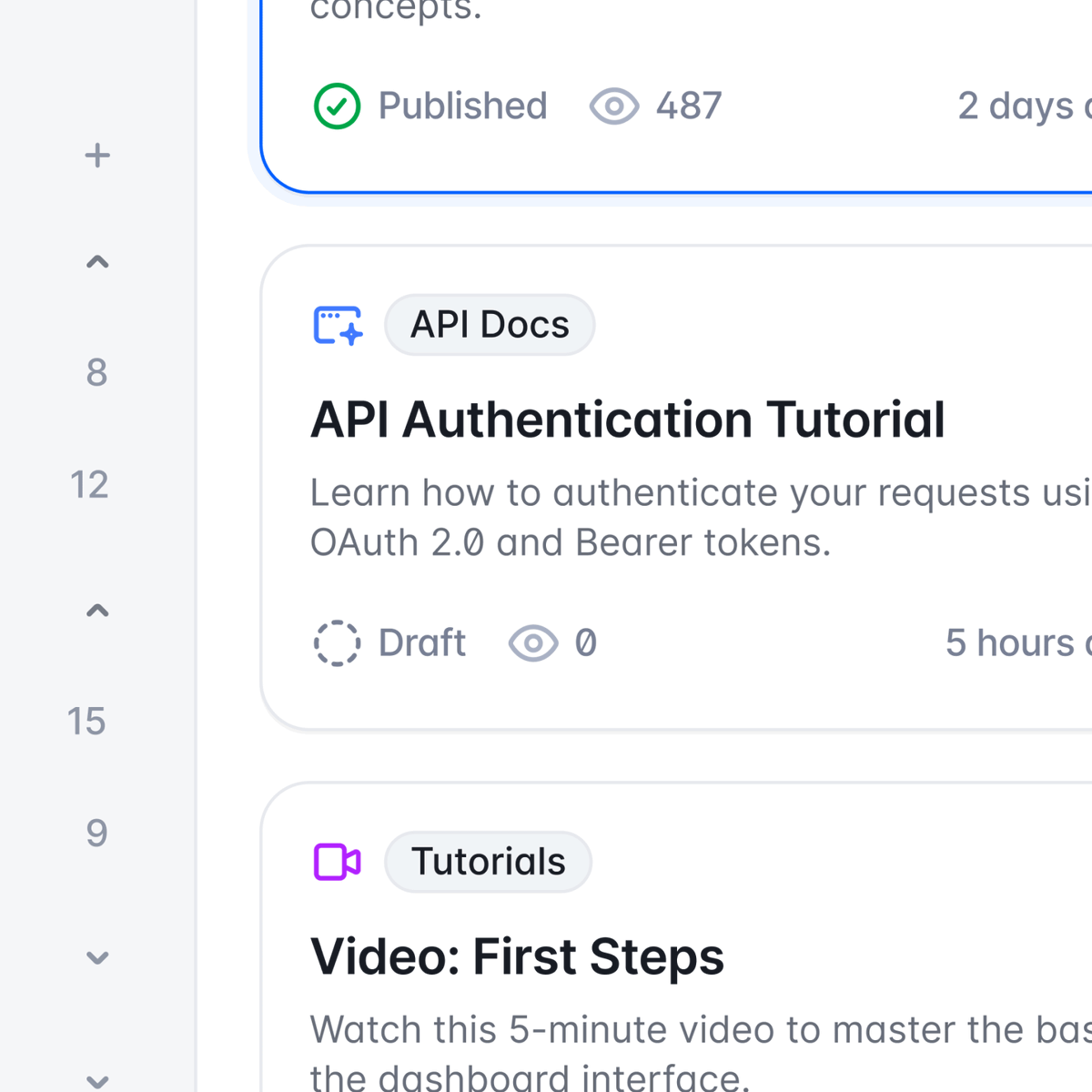Select the API Docs category tag

490,325
